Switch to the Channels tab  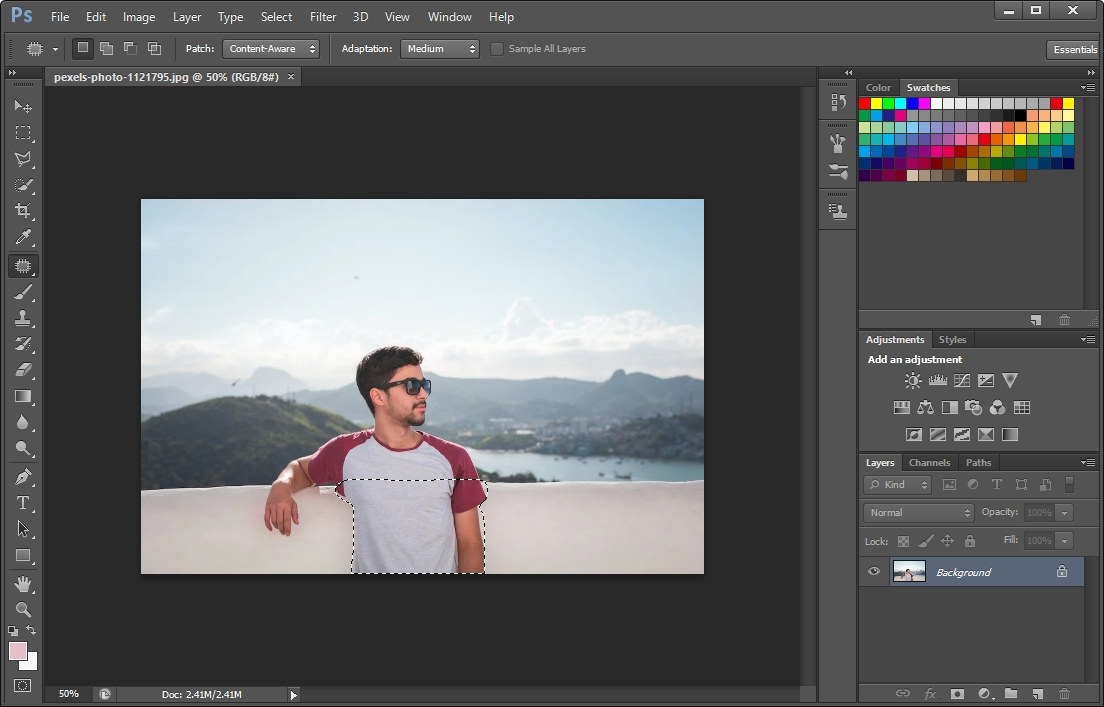click(929, 463)
